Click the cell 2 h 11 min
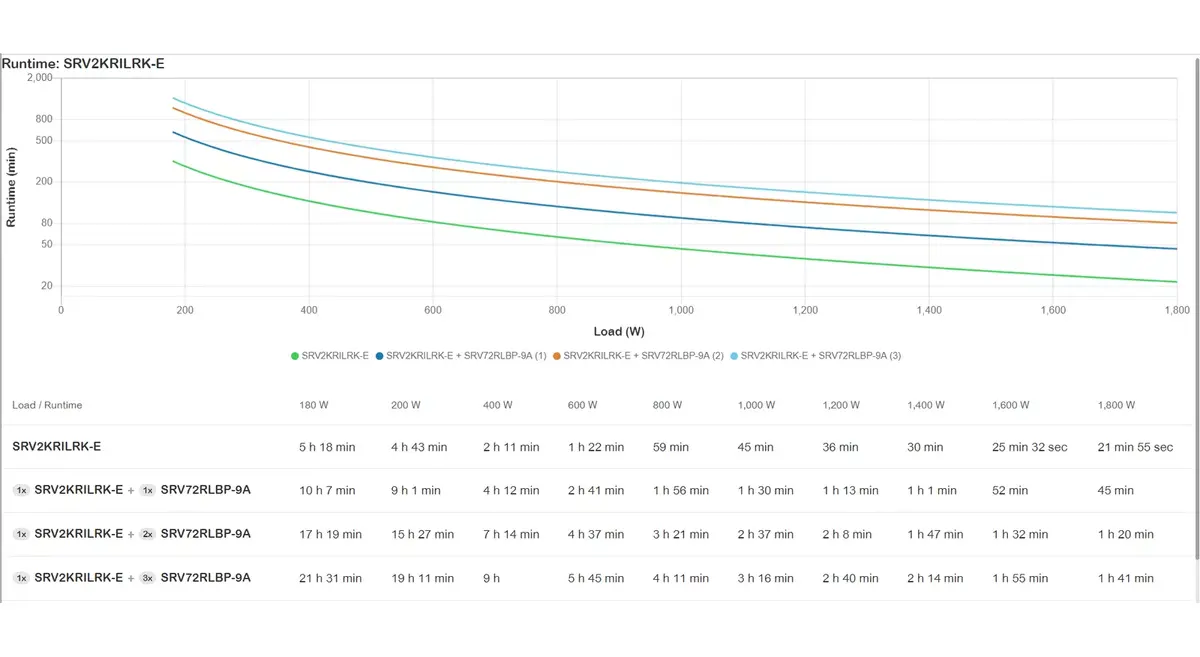 point(511,447)
